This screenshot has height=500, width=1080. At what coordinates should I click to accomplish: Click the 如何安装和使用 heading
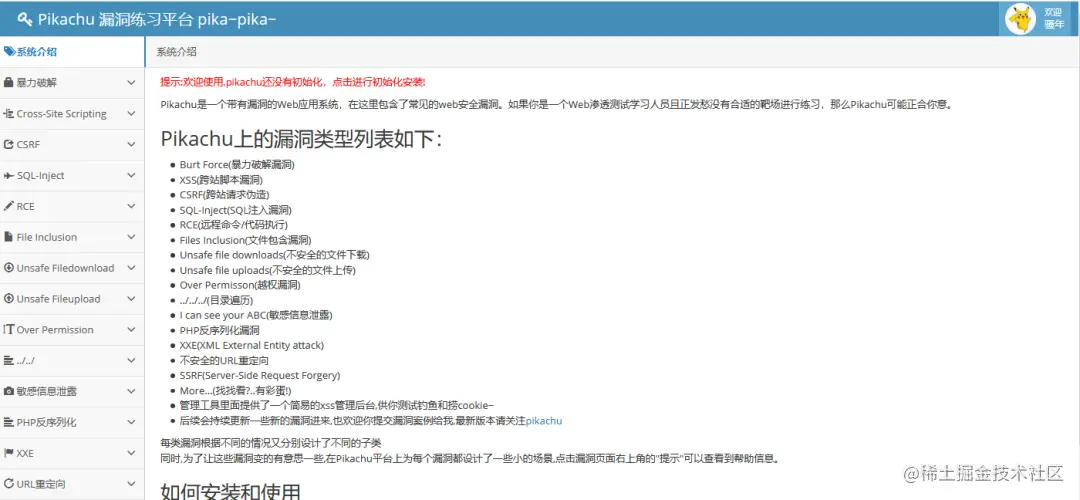pos(230,491)
